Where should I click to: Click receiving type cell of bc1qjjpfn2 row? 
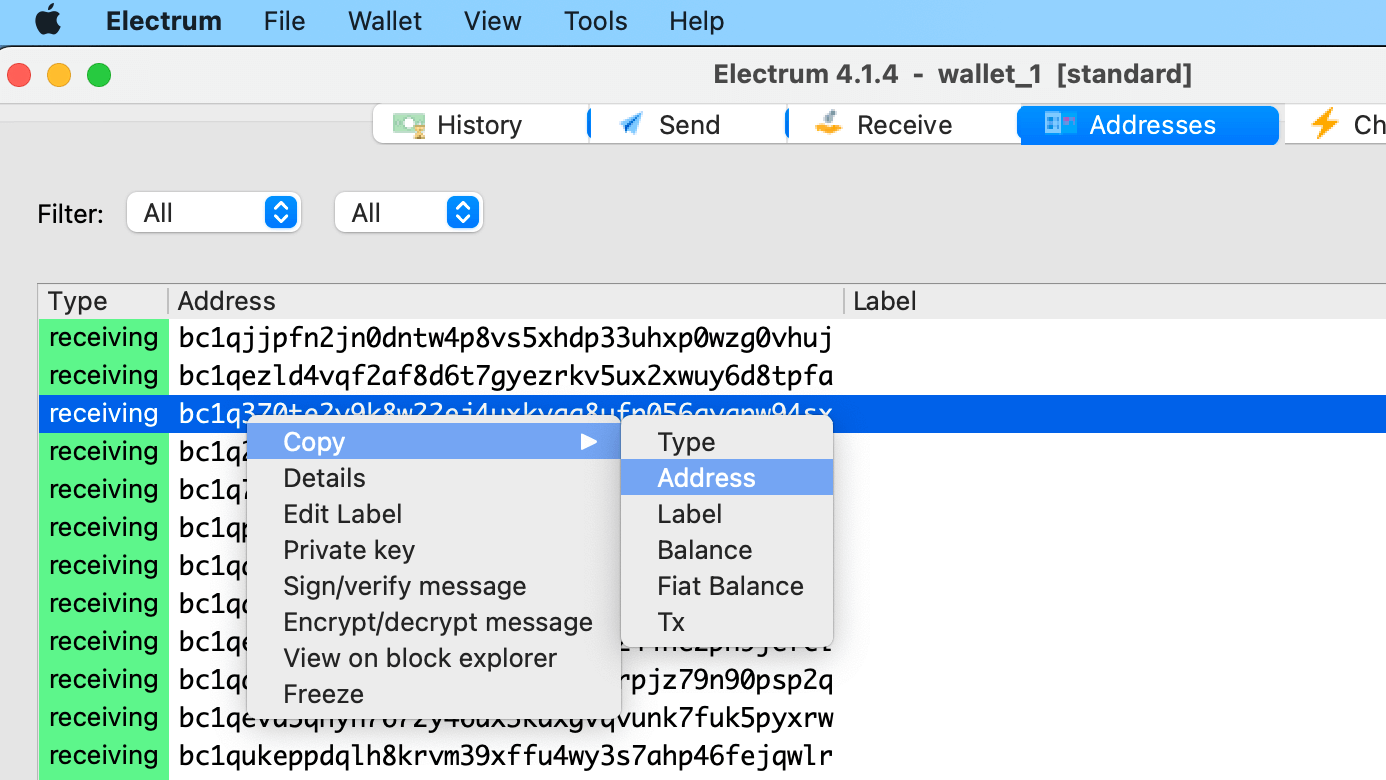tap(103, 338)
